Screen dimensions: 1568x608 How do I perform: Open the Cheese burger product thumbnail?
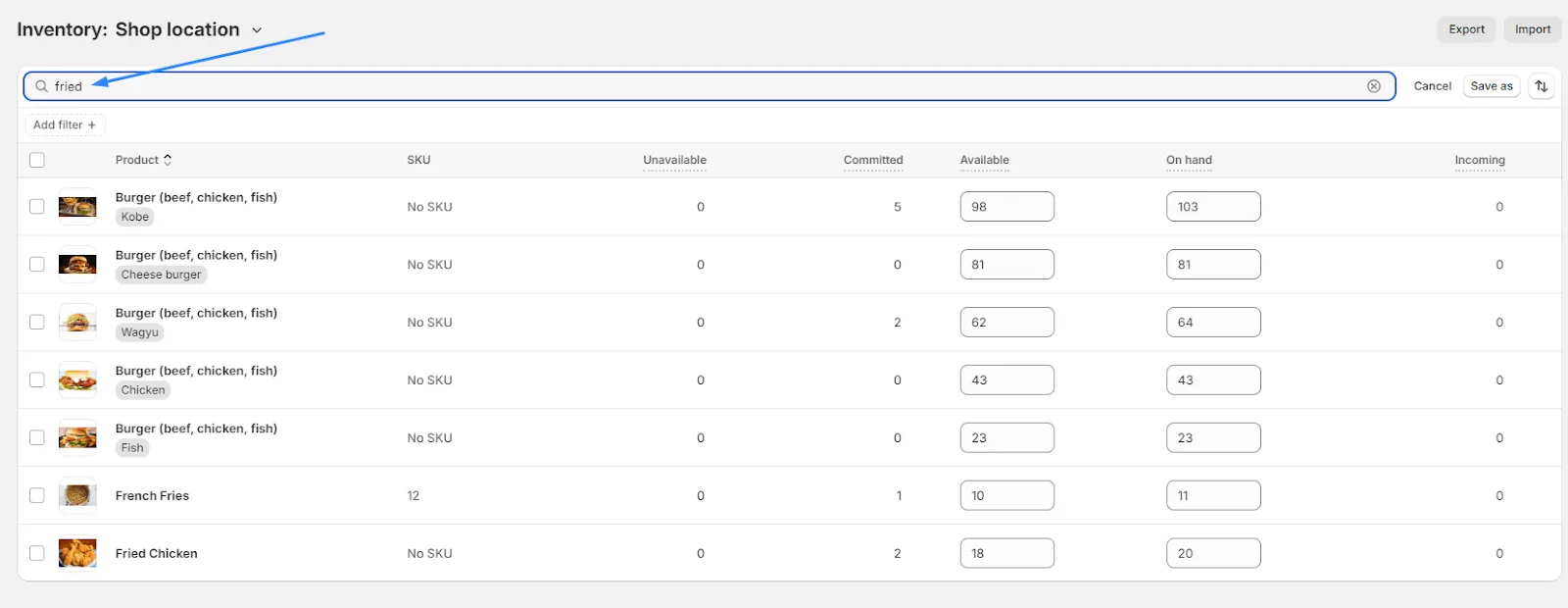pyautogui.click(x=77, y=265)
